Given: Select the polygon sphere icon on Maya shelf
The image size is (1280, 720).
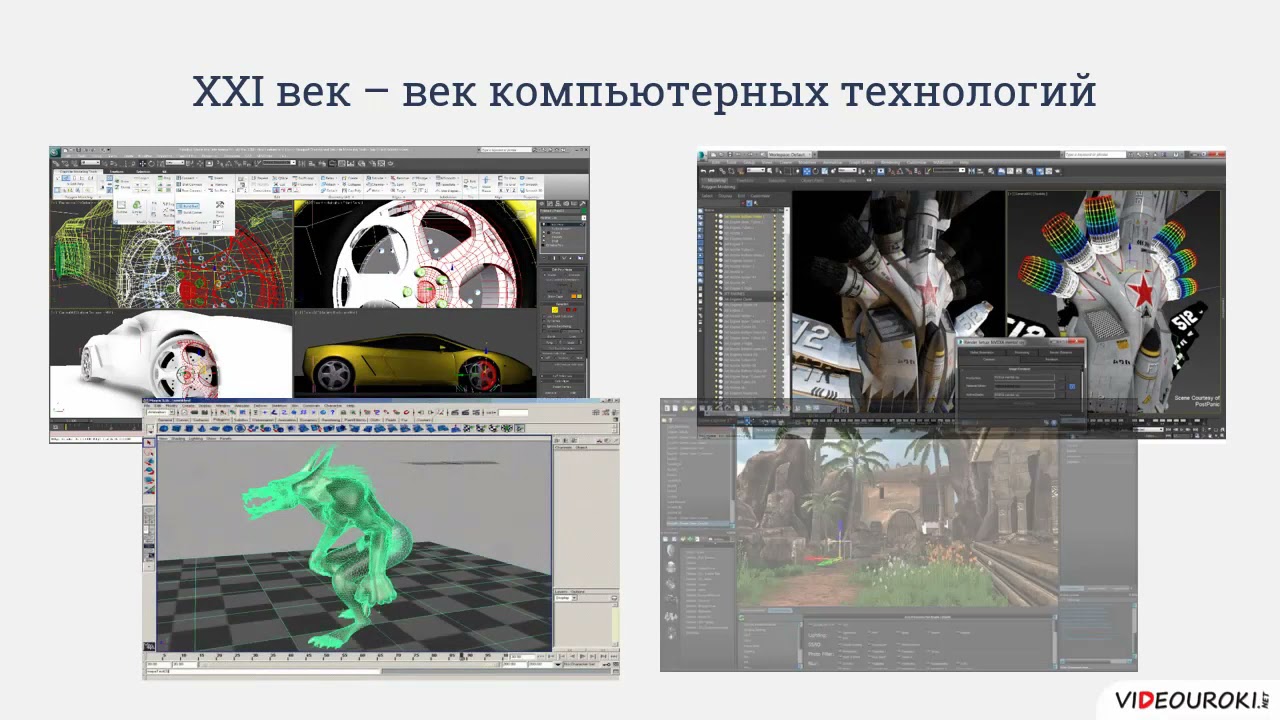Looking at the screenshot, I should 164,428.
